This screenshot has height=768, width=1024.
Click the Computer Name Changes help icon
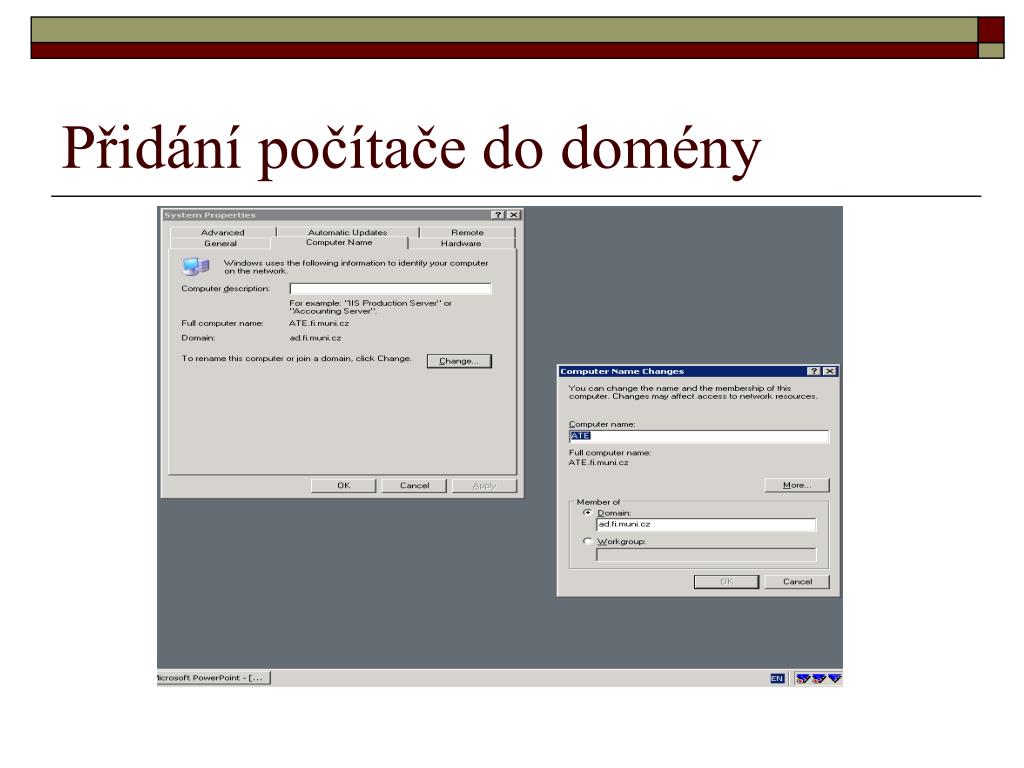[x=814, y=371]
